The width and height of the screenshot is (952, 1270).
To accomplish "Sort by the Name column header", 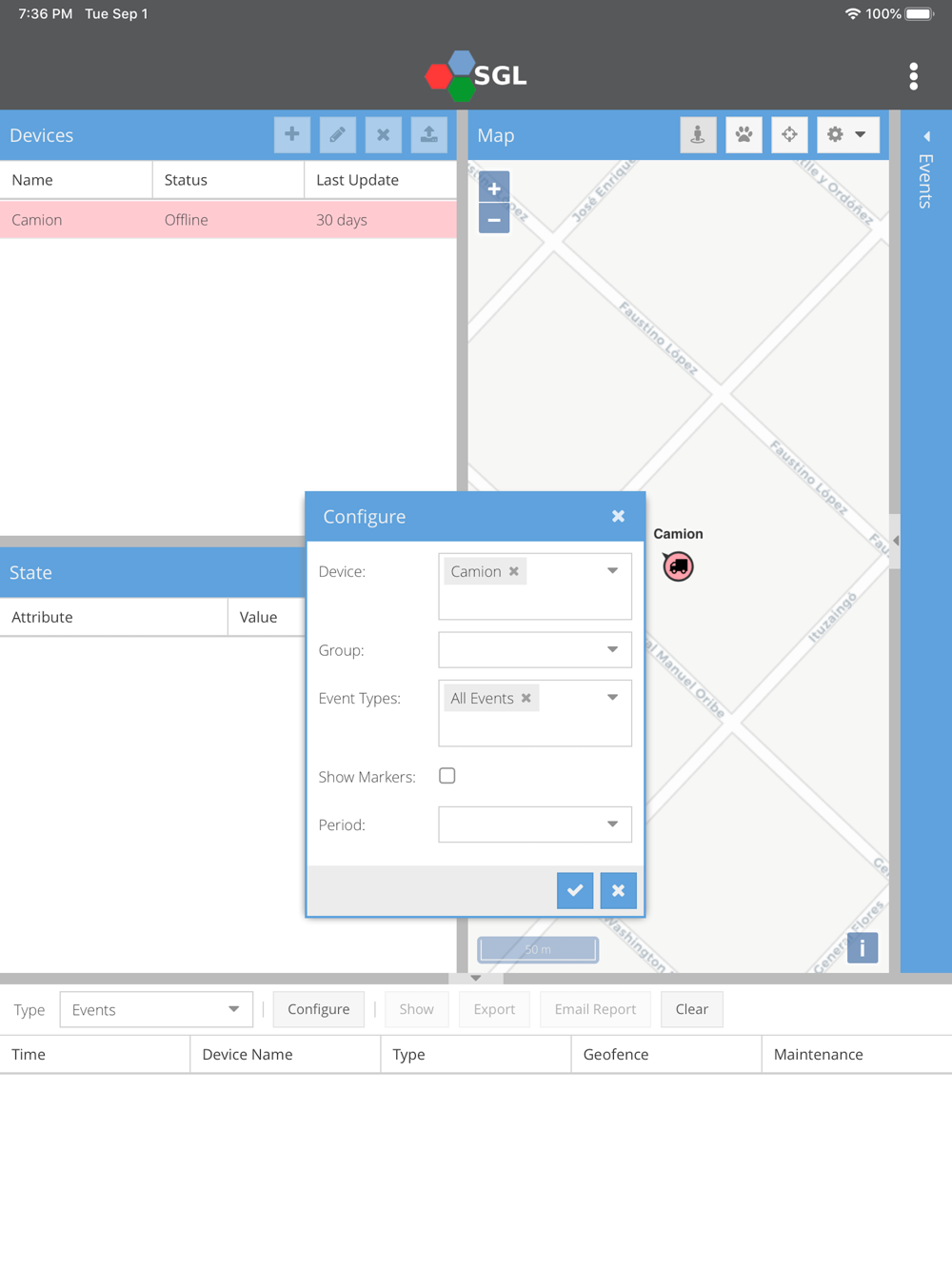I will (76, 180).
